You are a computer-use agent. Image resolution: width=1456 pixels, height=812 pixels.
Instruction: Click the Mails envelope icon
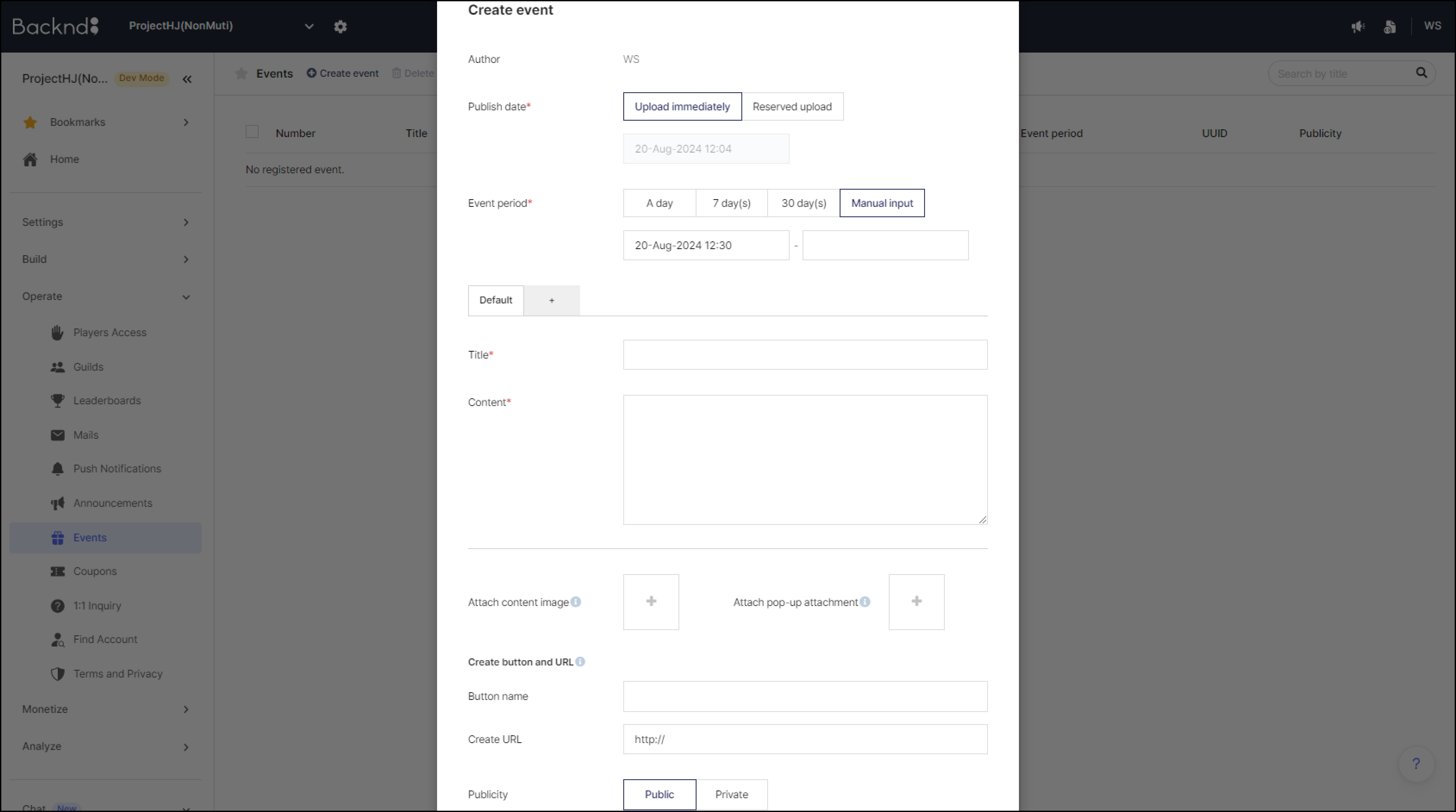pos(58,435)
